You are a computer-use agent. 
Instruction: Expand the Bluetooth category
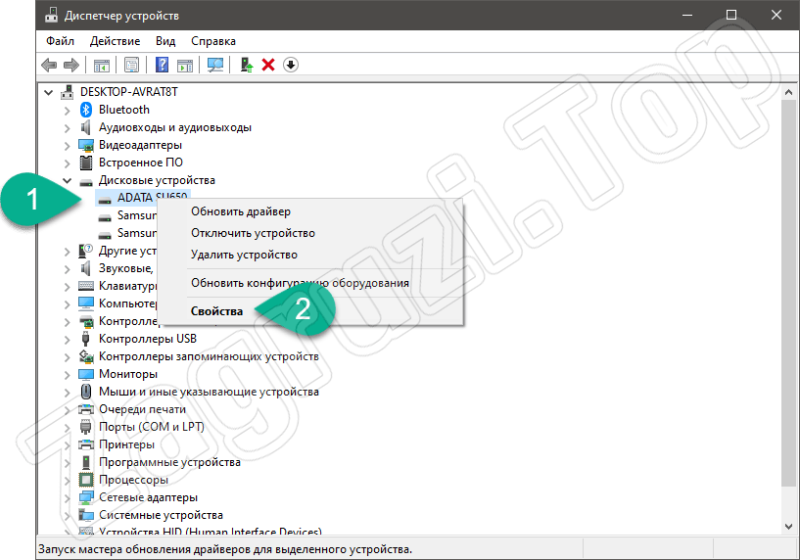click(67, 110)
